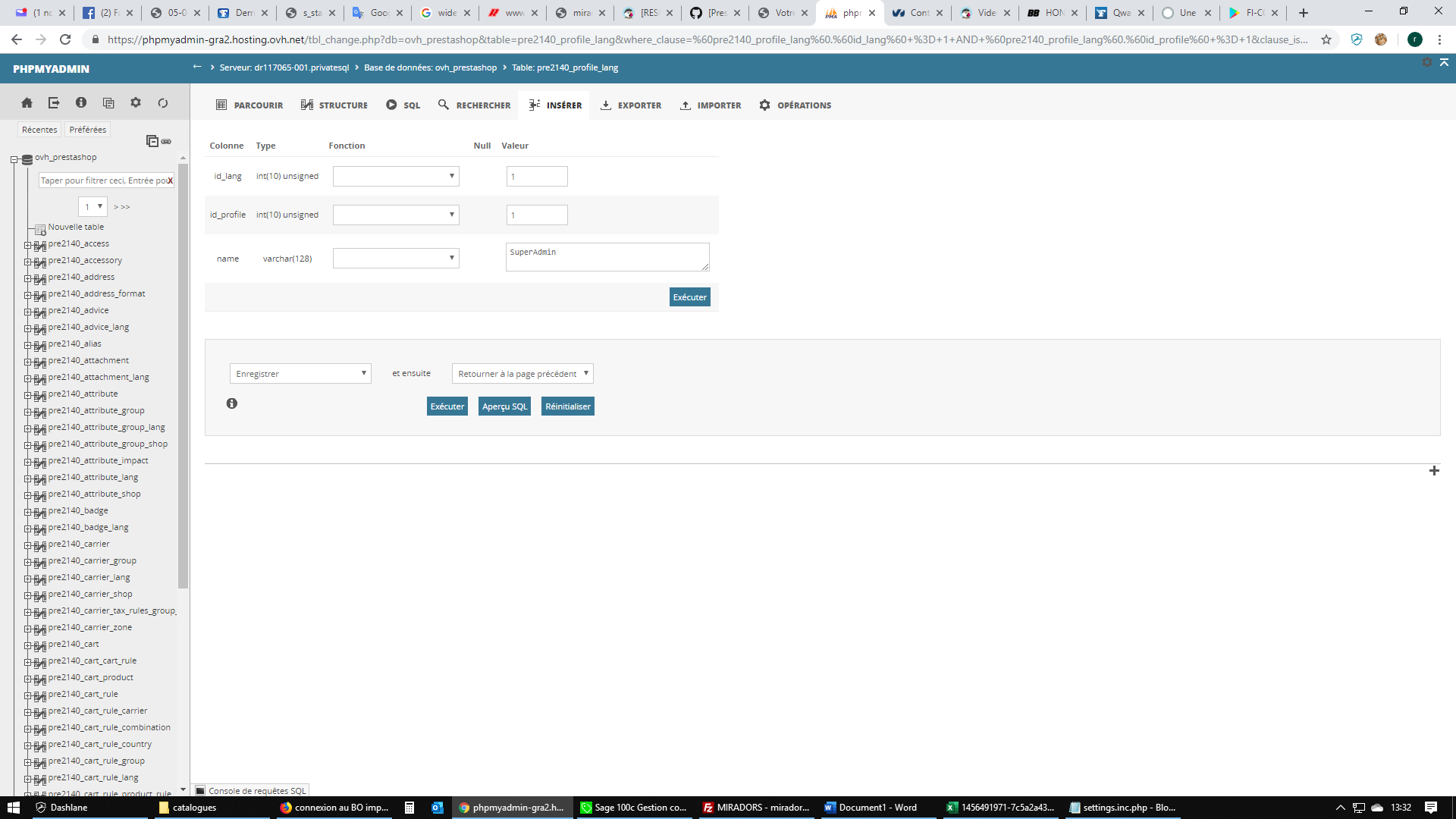This screenshot has height=819, width=1456.
Task: Open the 'Retourner à la page précédente' dropdown
Action: [522, 373]
